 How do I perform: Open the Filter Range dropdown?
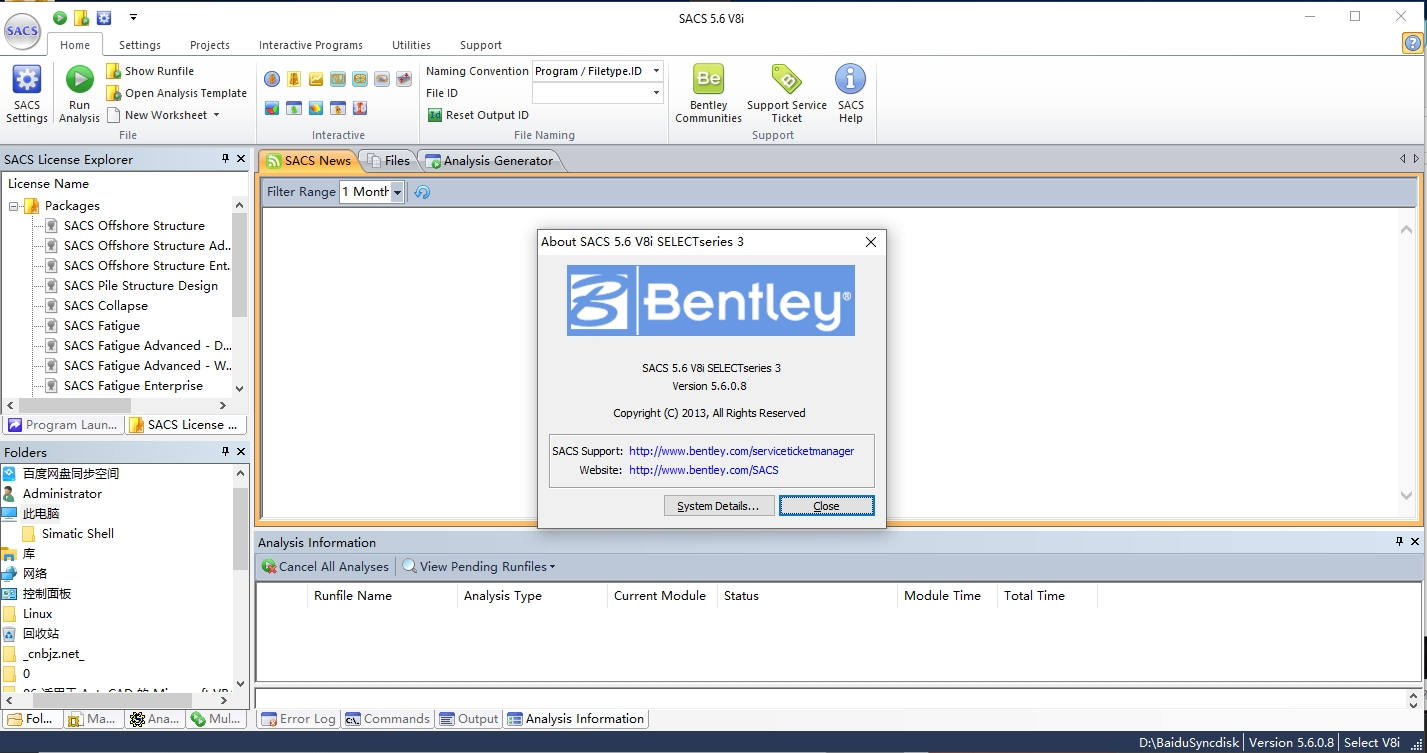(397, 192)
